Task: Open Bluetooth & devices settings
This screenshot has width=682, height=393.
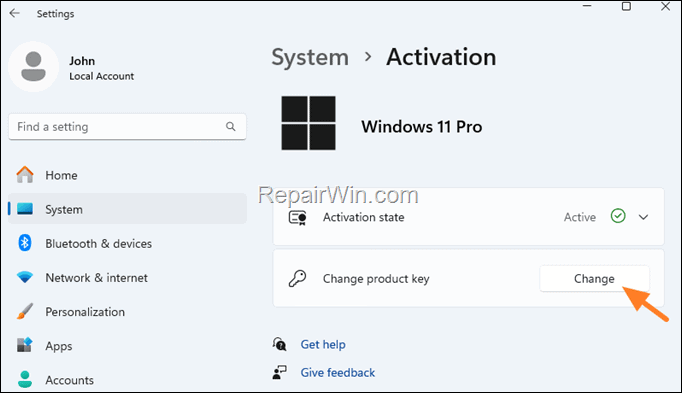Action: pos(127,243)
